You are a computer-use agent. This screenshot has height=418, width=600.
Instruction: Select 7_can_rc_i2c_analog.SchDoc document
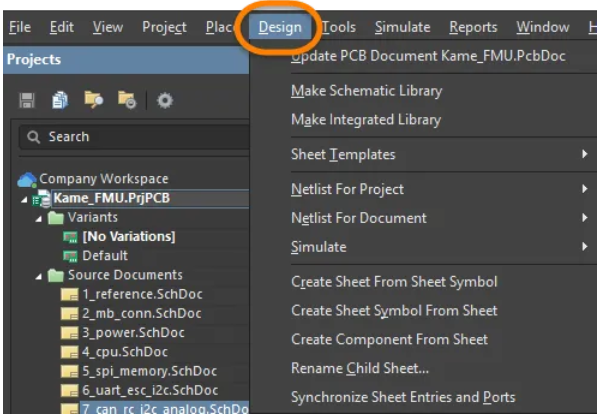click(165, 408)
